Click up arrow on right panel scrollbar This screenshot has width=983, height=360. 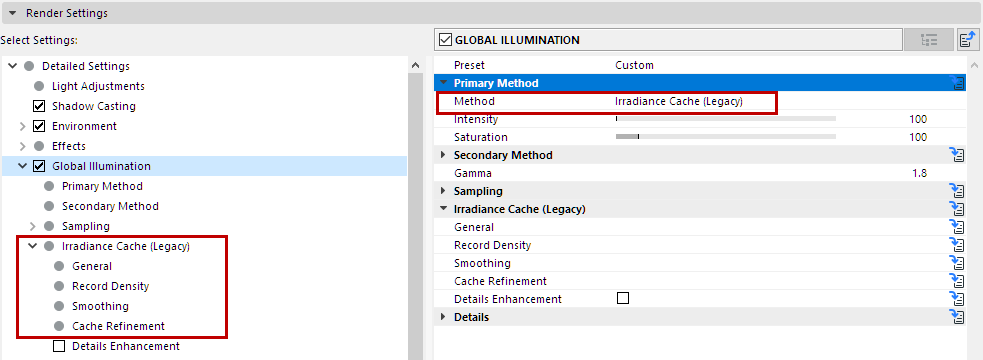tap(974, 65)
